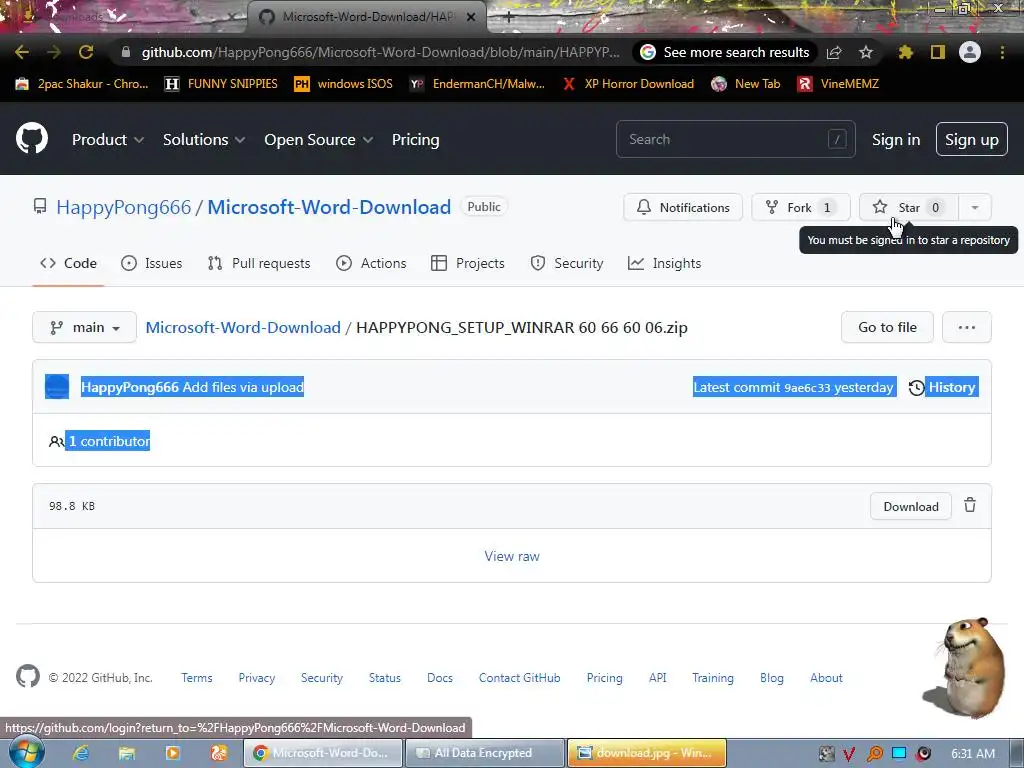Open the Pricing page in header

[415, 139]
